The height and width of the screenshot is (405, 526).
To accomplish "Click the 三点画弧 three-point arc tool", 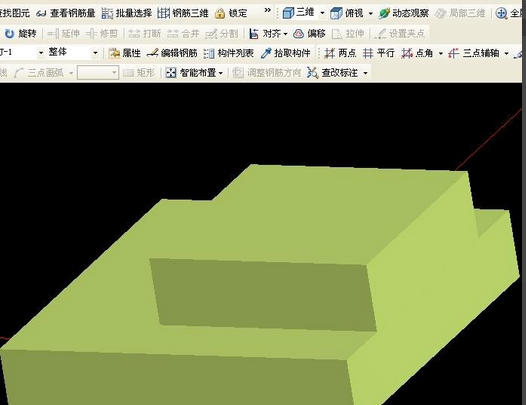I will [39, 72].
